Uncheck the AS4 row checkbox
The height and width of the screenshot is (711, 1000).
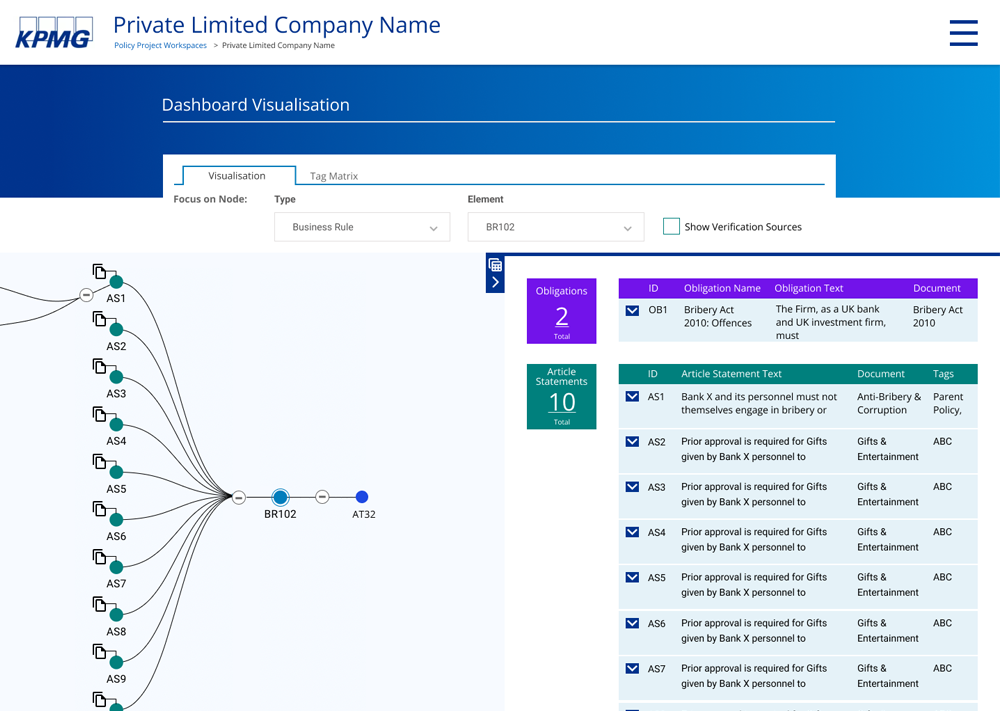(x=632, y=532)
